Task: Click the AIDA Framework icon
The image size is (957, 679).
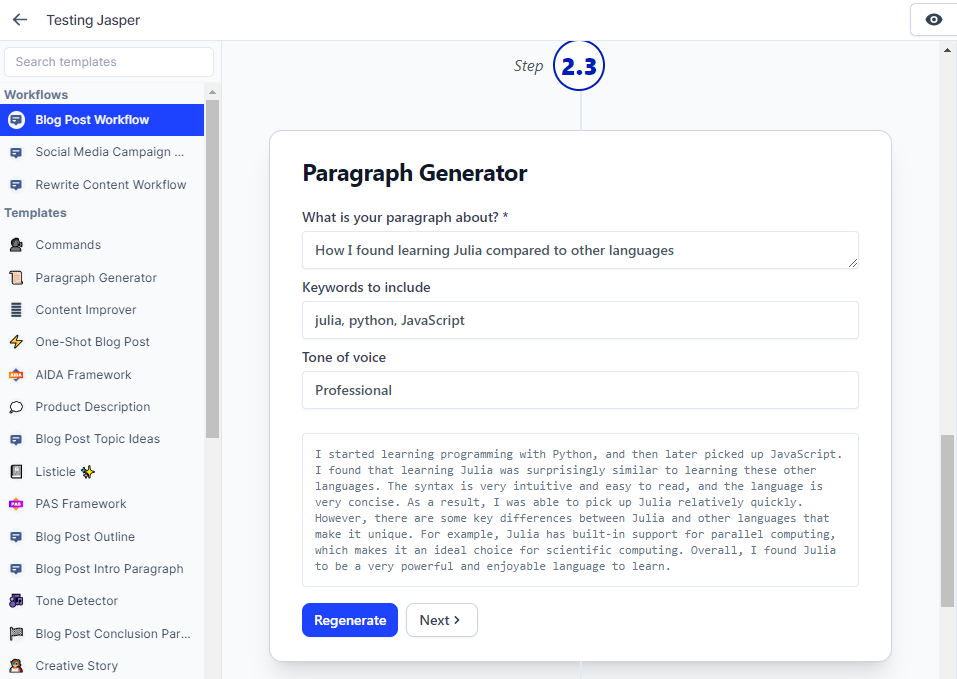Action: [16, 375]
